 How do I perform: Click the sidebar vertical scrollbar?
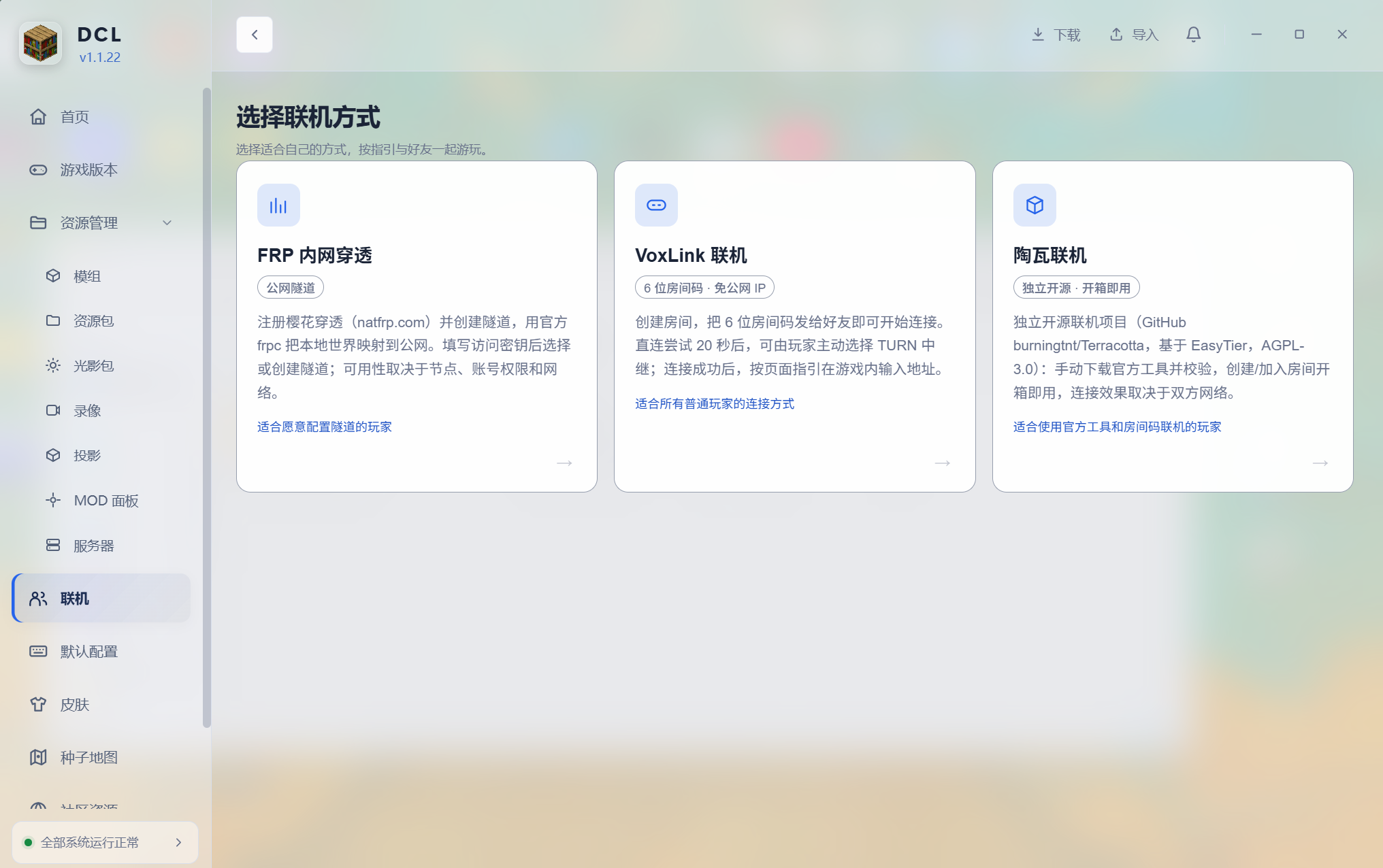[207, 407]
